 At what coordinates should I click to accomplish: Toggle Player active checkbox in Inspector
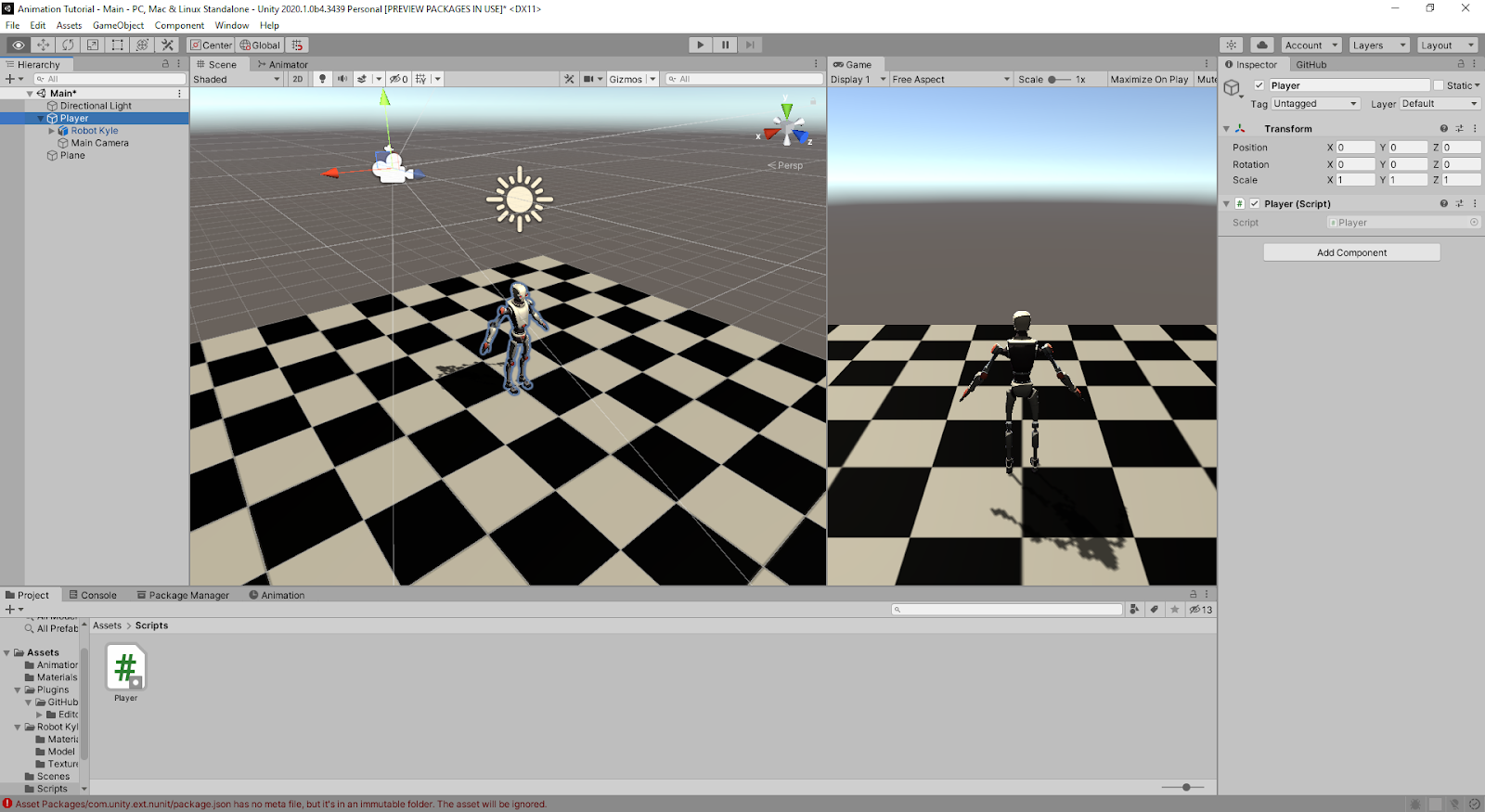pos(1259,85)
